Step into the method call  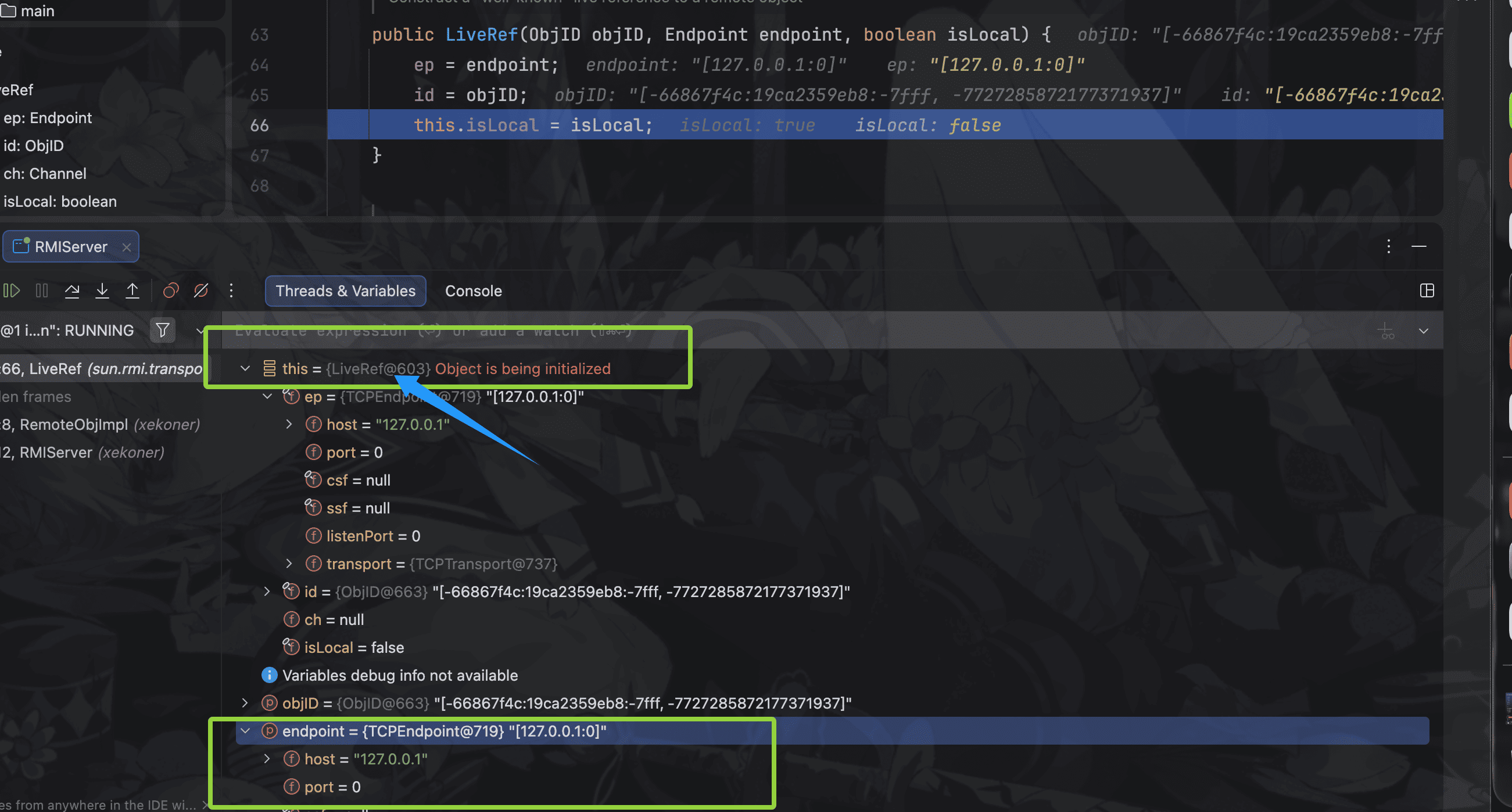tap(102, 290)
